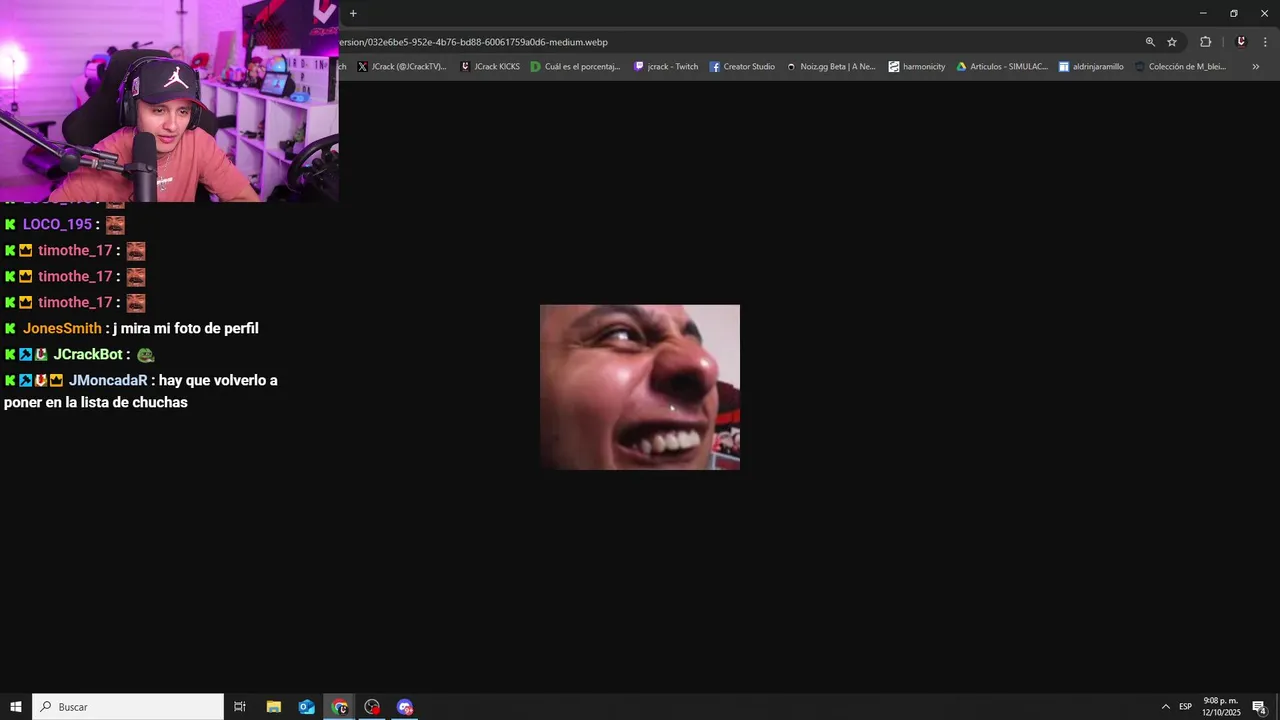Click the frog emote from JCrackBot

point(145,354)
